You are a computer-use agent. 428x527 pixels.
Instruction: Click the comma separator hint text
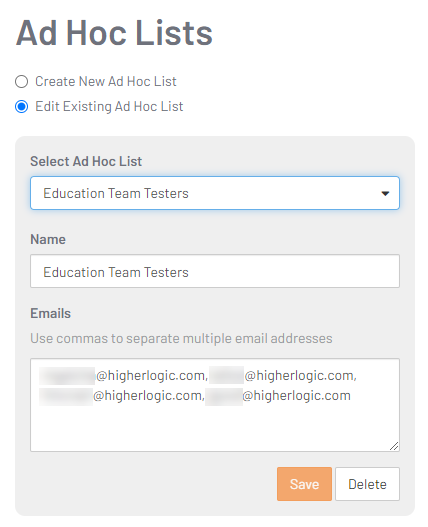181,338
